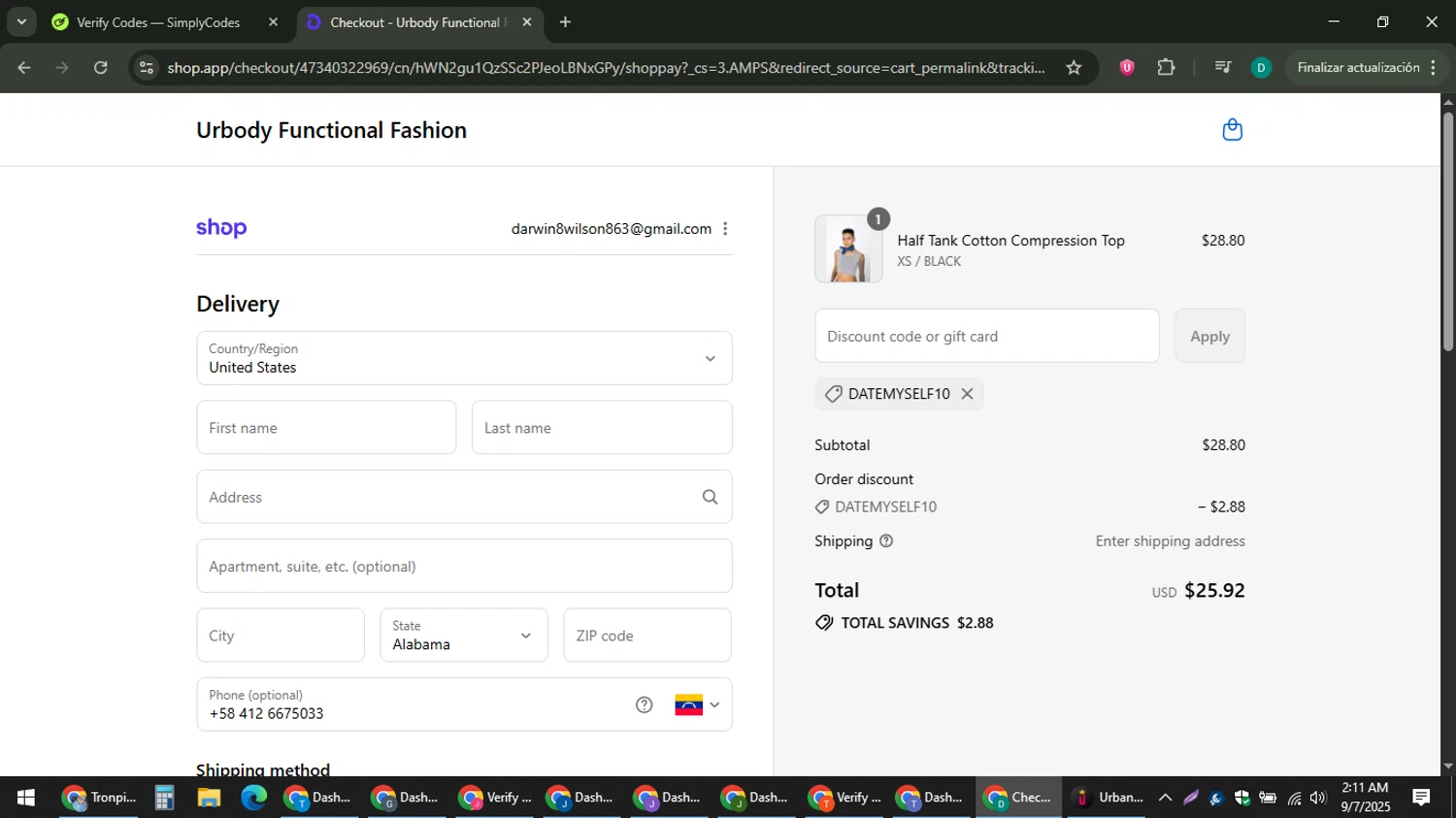Click the Apartment, suite, etc. field
Screen dimensions: 1456x818
[x=464, y=567]
